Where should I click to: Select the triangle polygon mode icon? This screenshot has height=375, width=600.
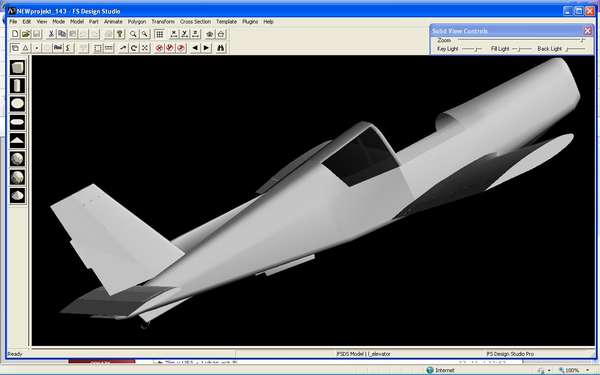[x=26, y=48]
